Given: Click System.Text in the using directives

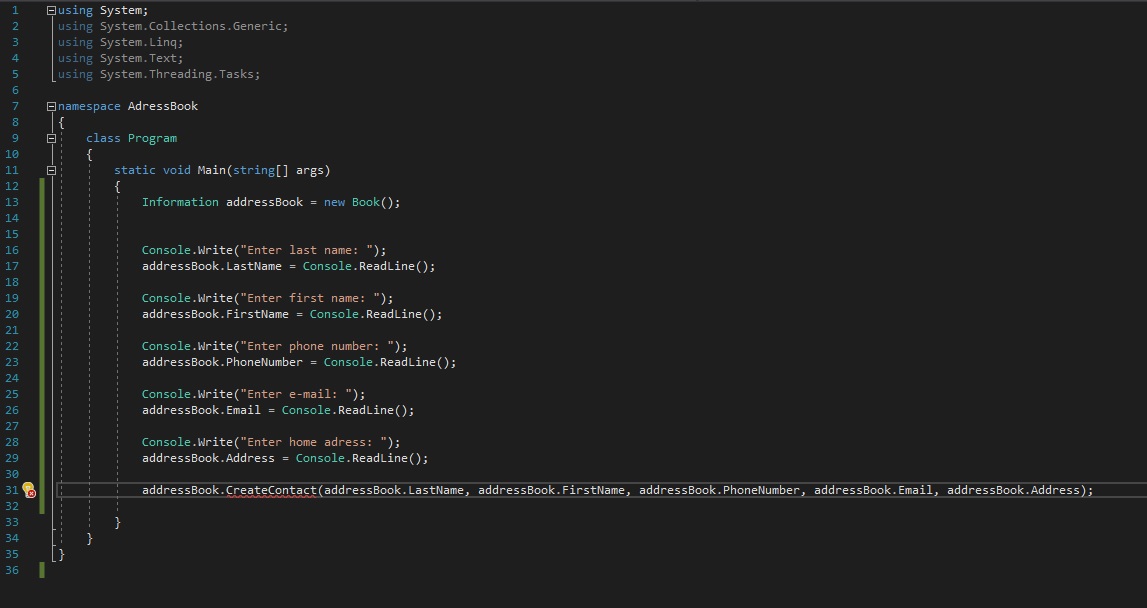Looking at the screenshot, I should tap(138, 59).
